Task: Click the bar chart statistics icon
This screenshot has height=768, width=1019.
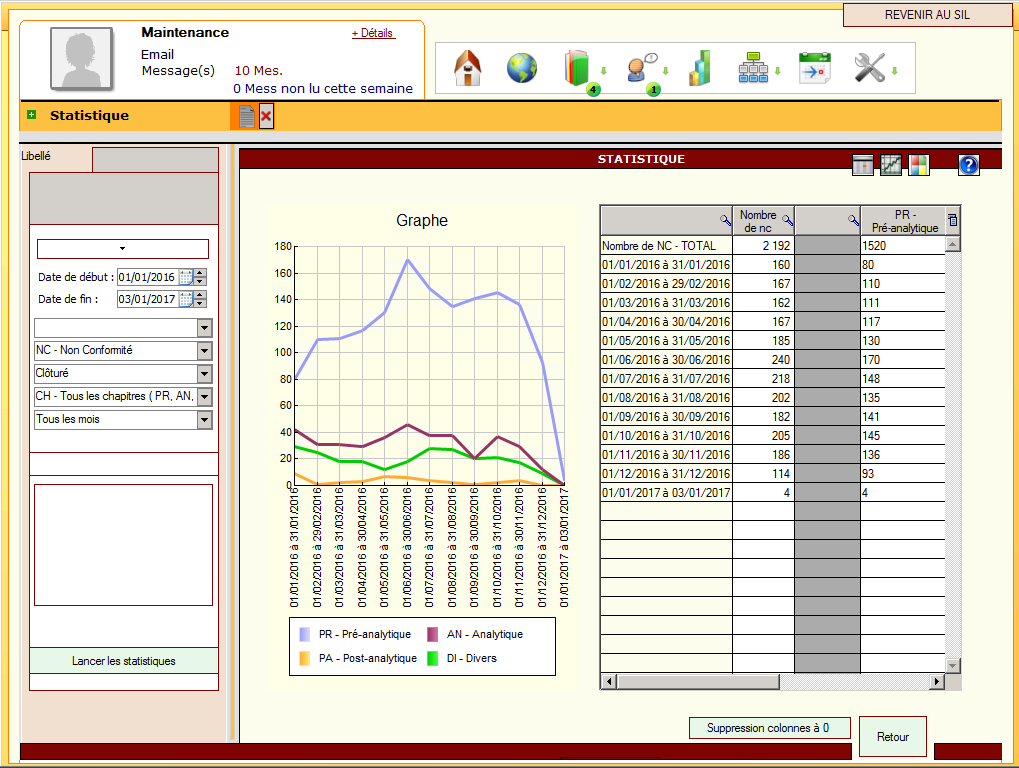Action: (699, 69)
